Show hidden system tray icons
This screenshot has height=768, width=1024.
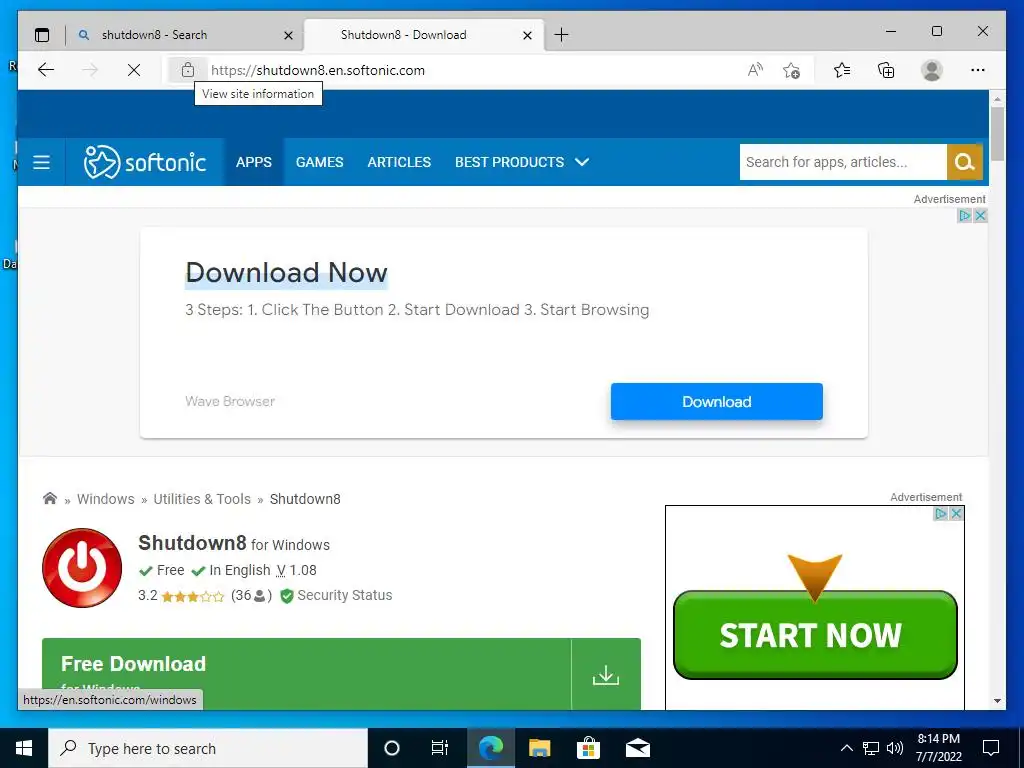click(846, 748)
